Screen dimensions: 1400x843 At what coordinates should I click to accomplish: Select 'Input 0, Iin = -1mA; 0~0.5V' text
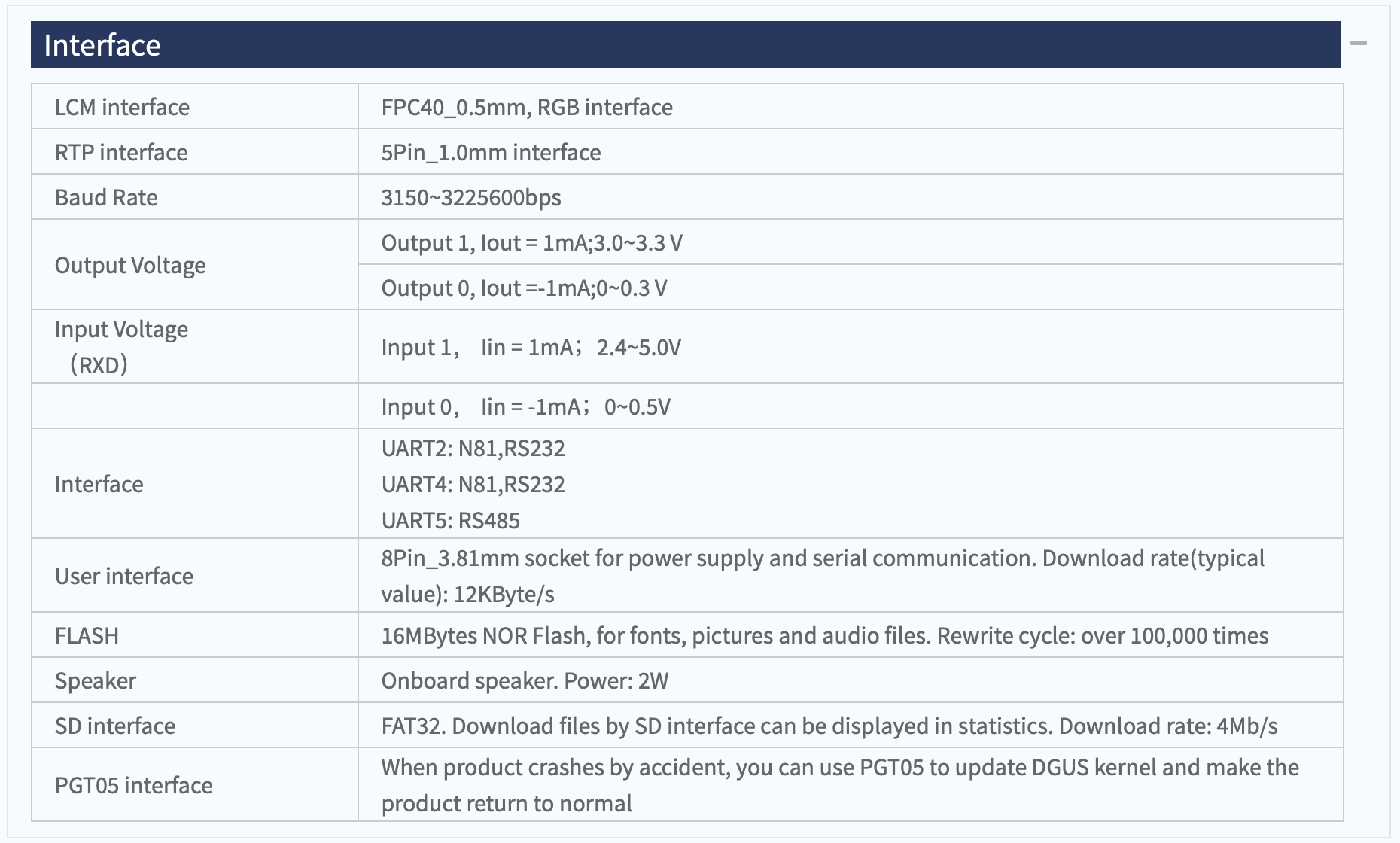pos(525,407)
